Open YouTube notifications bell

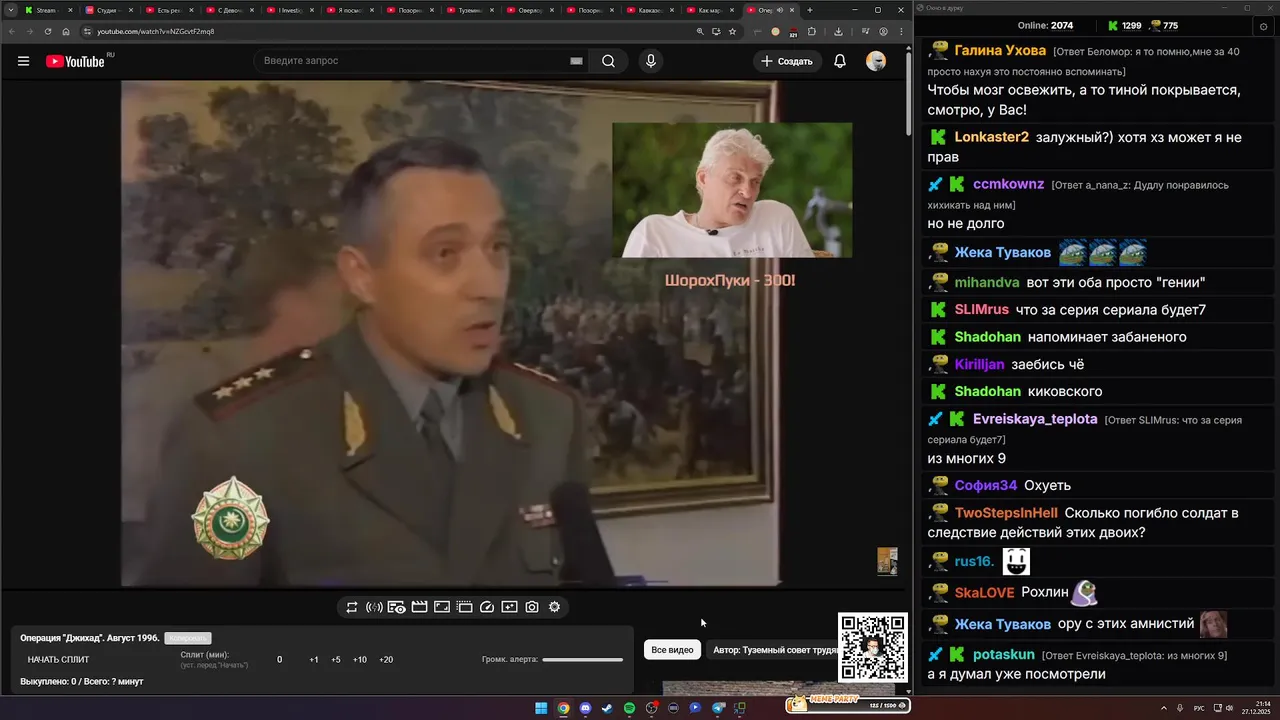pyautogui.click(x=840, y=61)
